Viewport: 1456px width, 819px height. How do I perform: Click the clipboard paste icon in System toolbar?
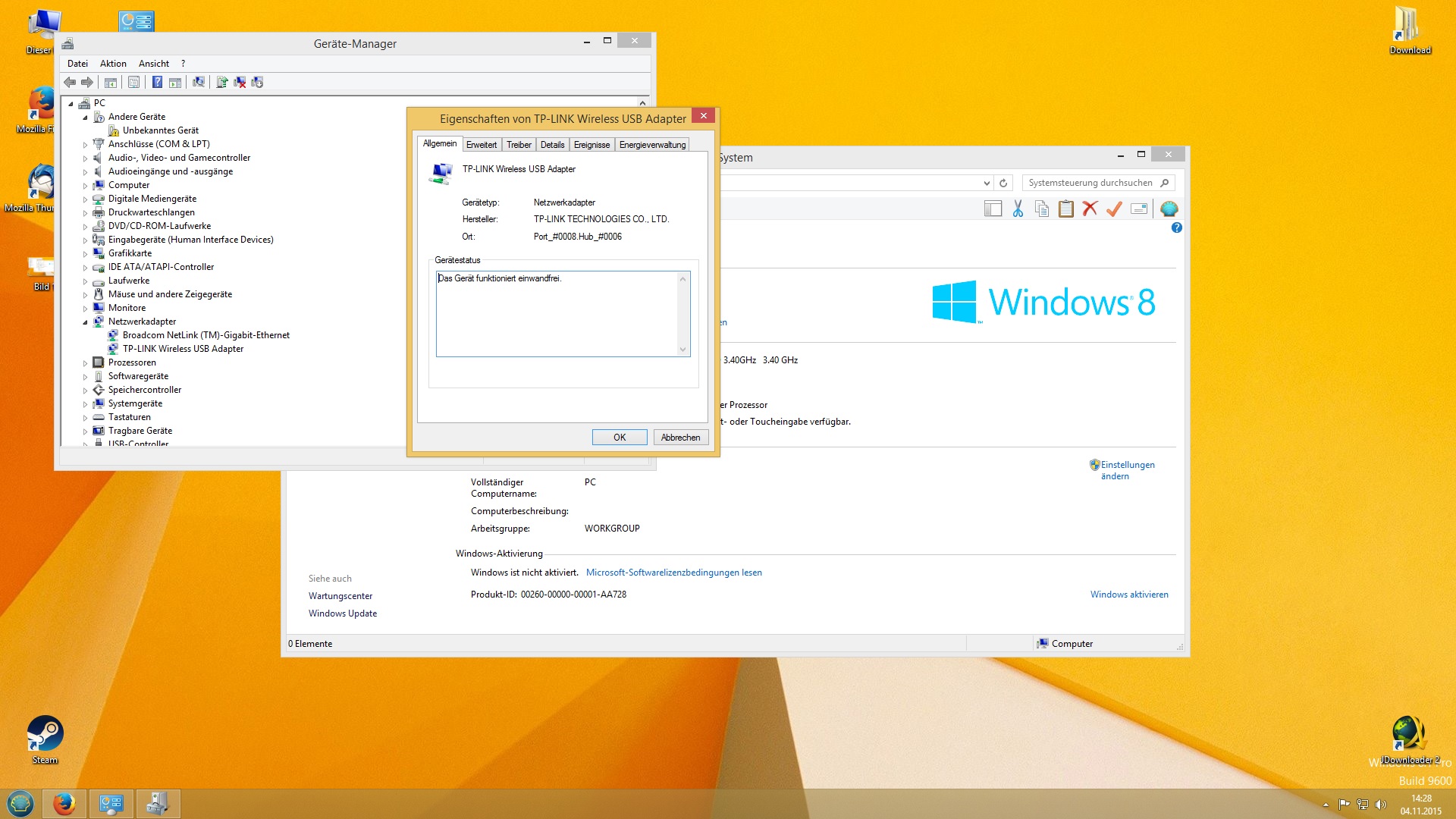pyautogui.click(x=1065, y=209)
